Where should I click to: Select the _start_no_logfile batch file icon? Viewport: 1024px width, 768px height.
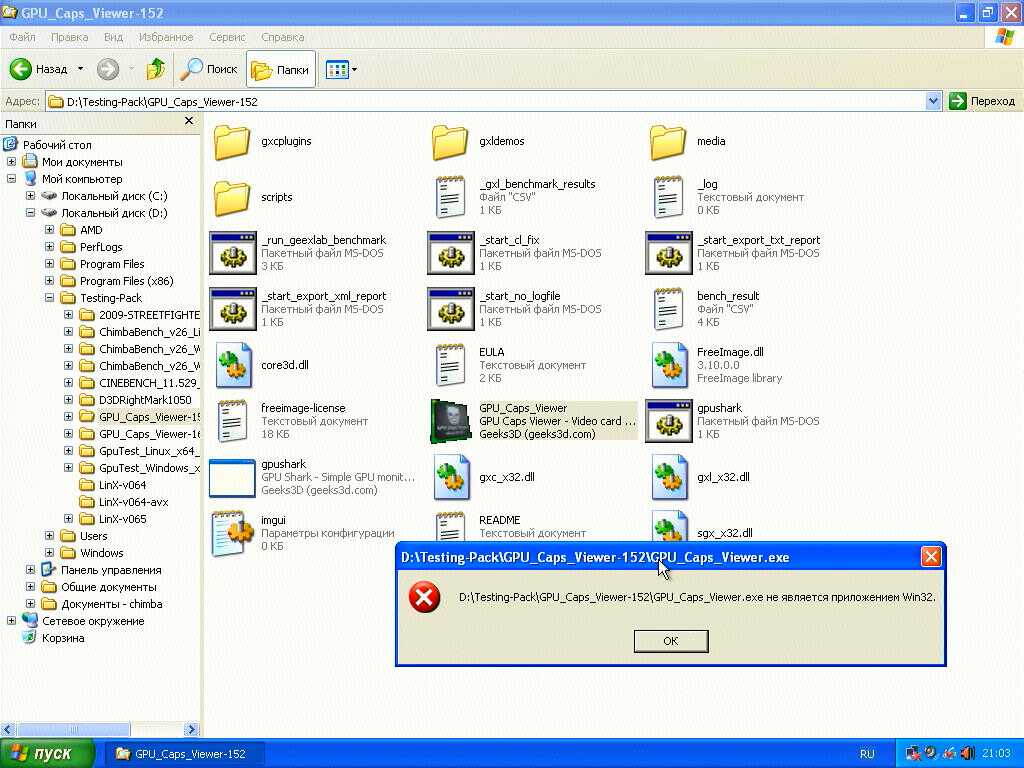point(451,310)
